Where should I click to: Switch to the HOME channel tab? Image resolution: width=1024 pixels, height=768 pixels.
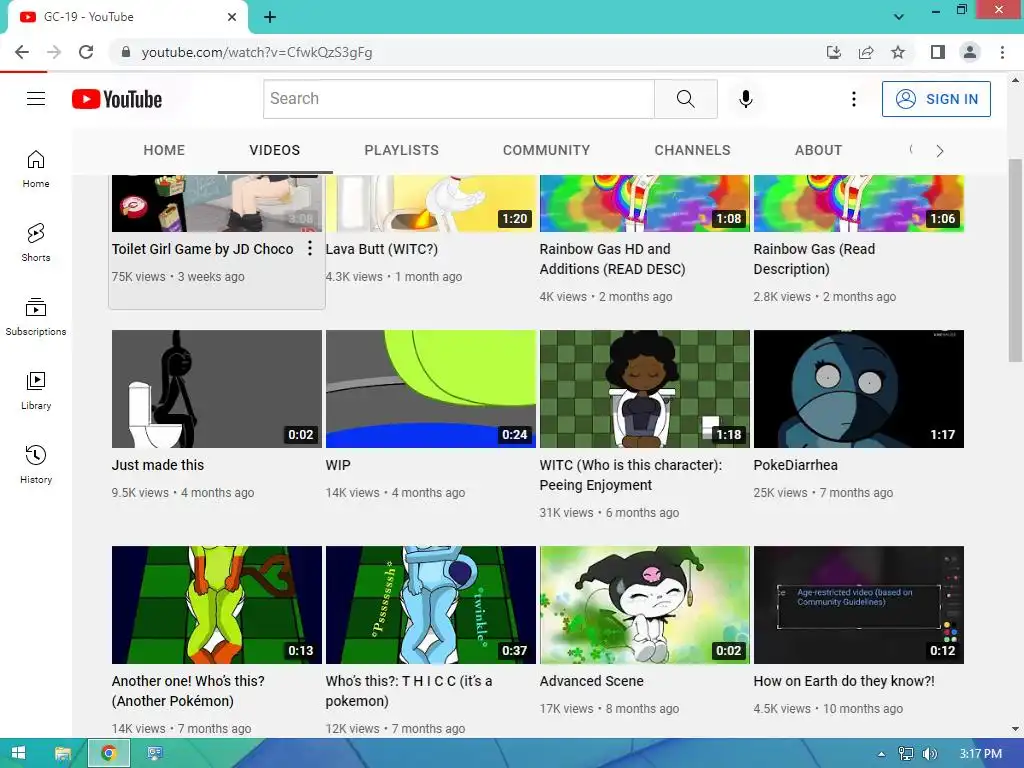[164, 150]
